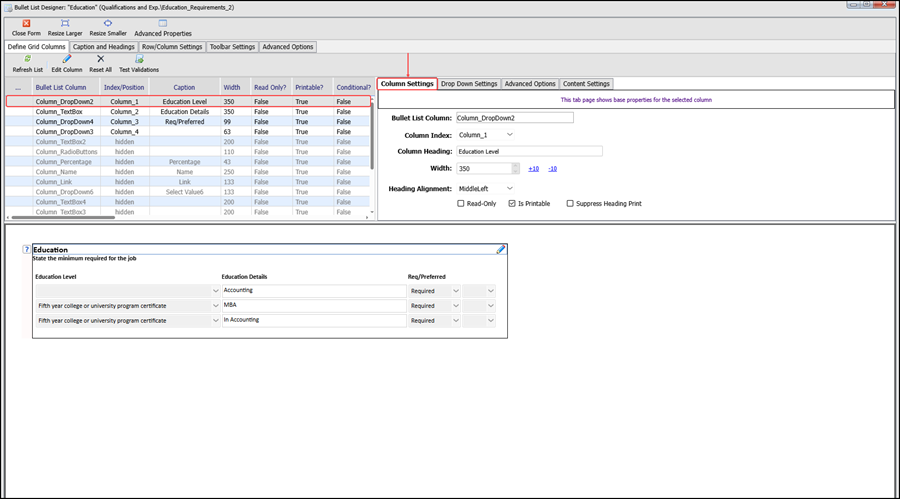Open Required dropdown in MBA row

[456, 306]
